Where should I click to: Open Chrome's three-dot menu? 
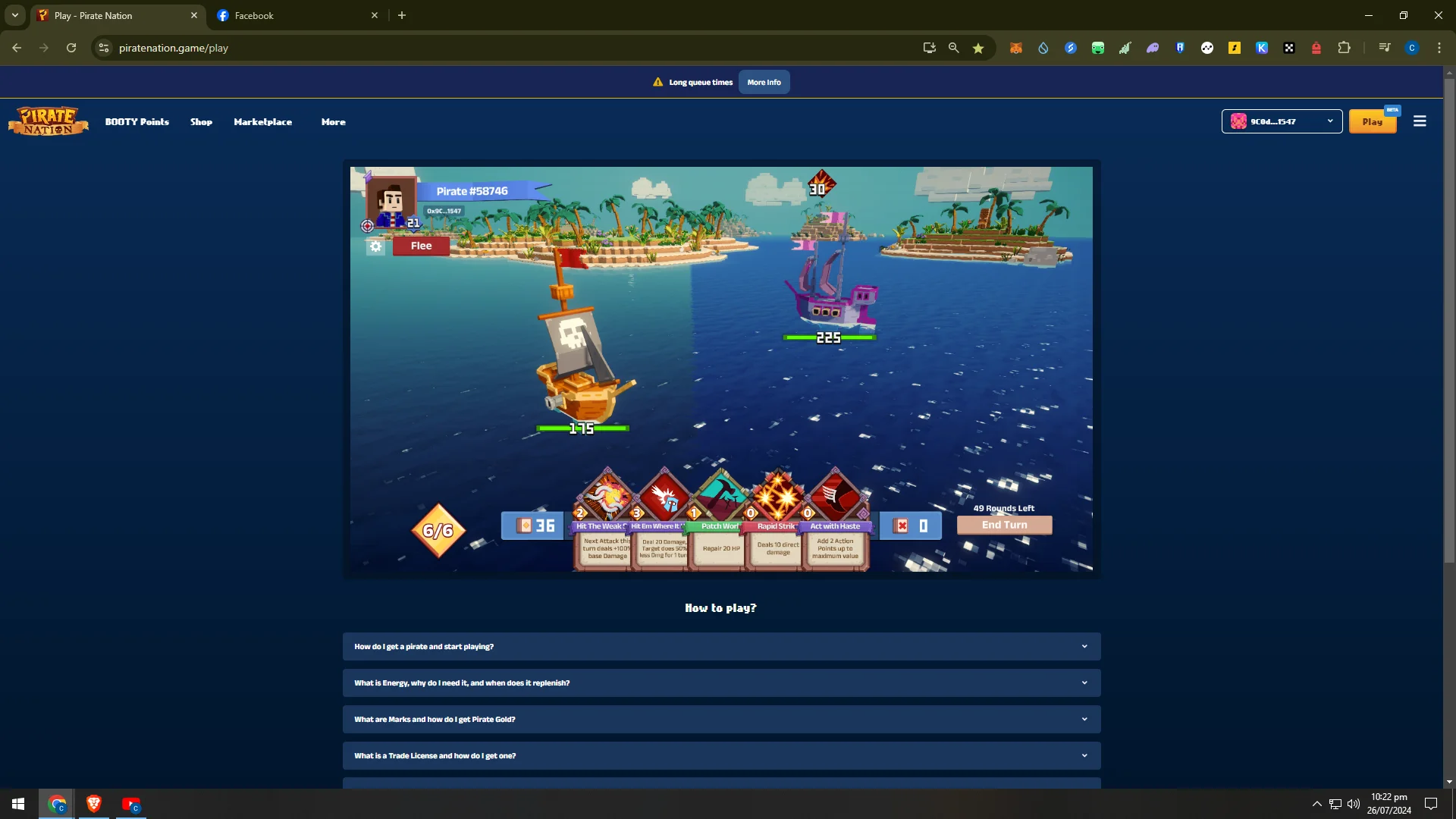point(1439,48)
